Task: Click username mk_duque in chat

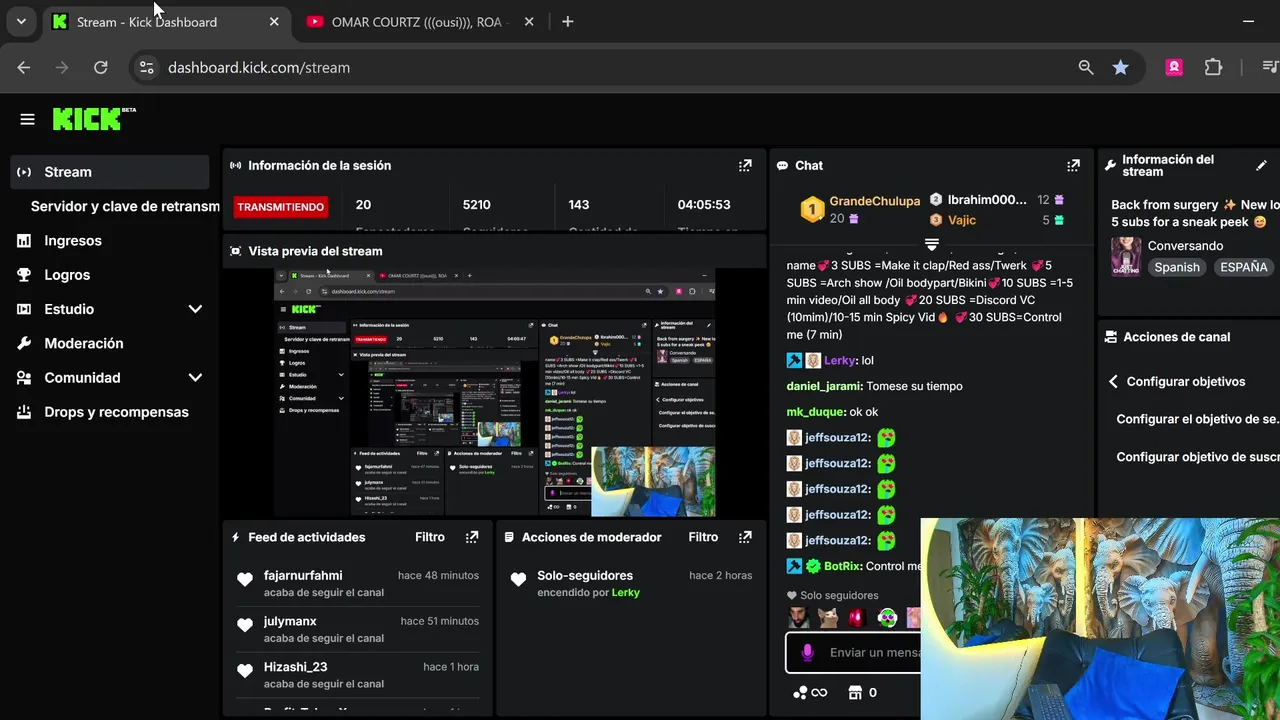Action: coord(816,412)
